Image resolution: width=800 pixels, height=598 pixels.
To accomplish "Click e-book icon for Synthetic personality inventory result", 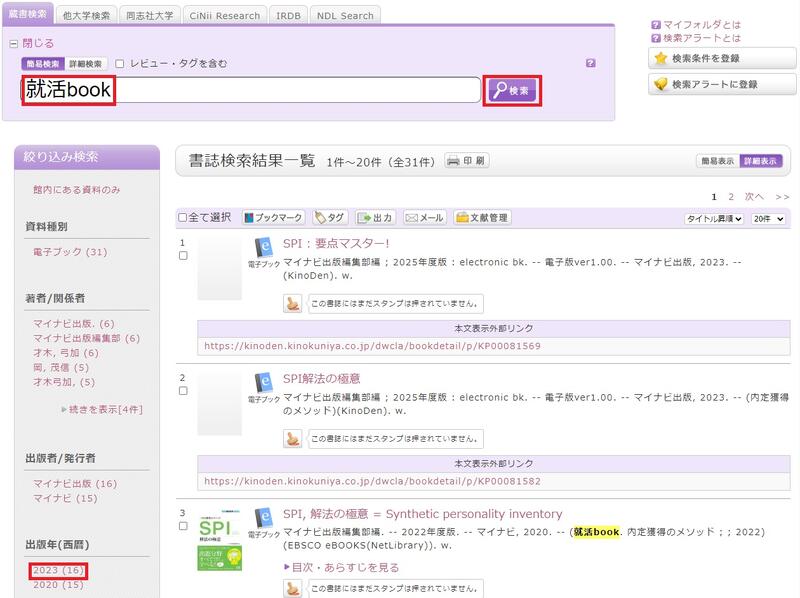I will point(264,518).
